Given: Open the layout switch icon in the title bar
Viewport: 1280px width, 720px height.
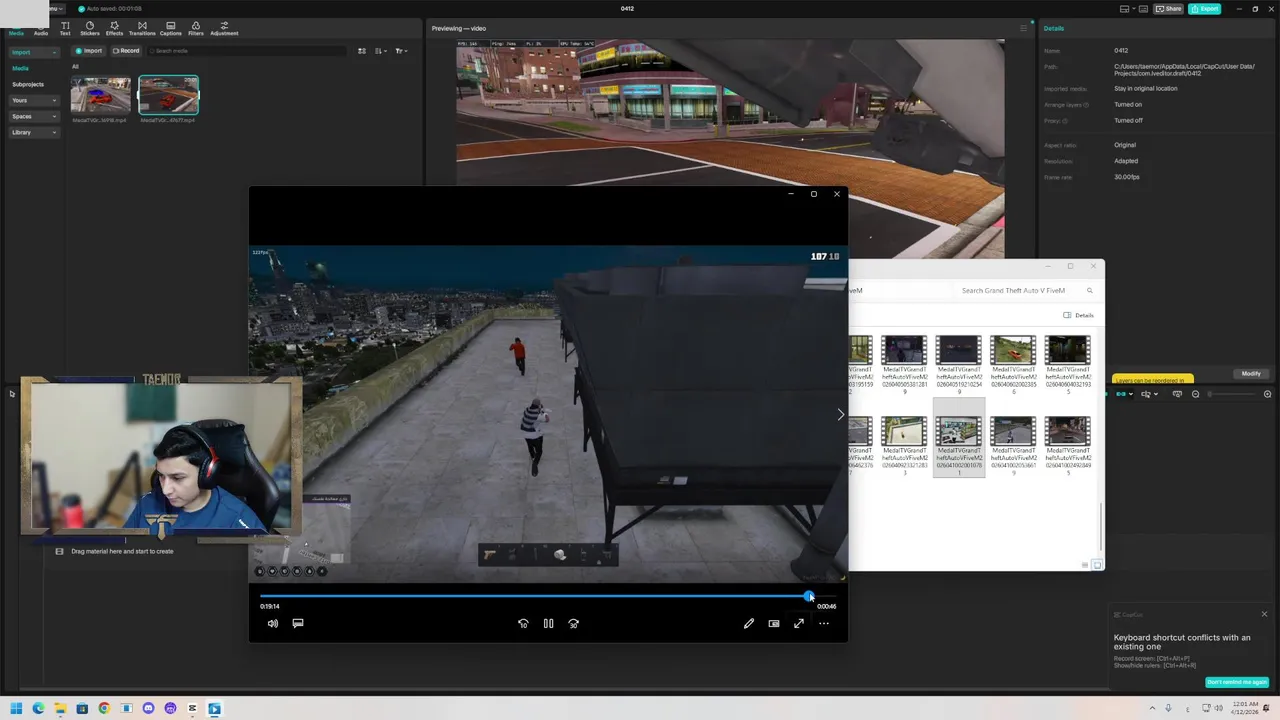Looking at the screenshot, I should [1127, 9].
